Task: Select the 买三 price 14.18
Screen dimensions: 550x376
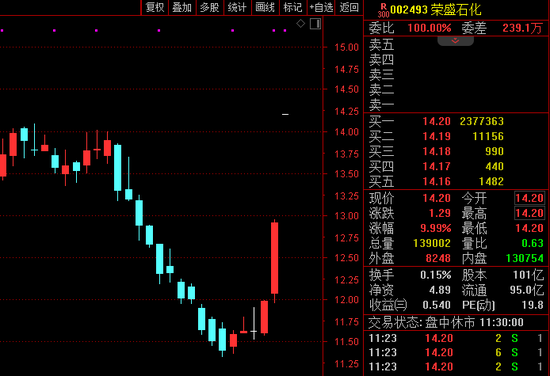Action: (436, 152)
